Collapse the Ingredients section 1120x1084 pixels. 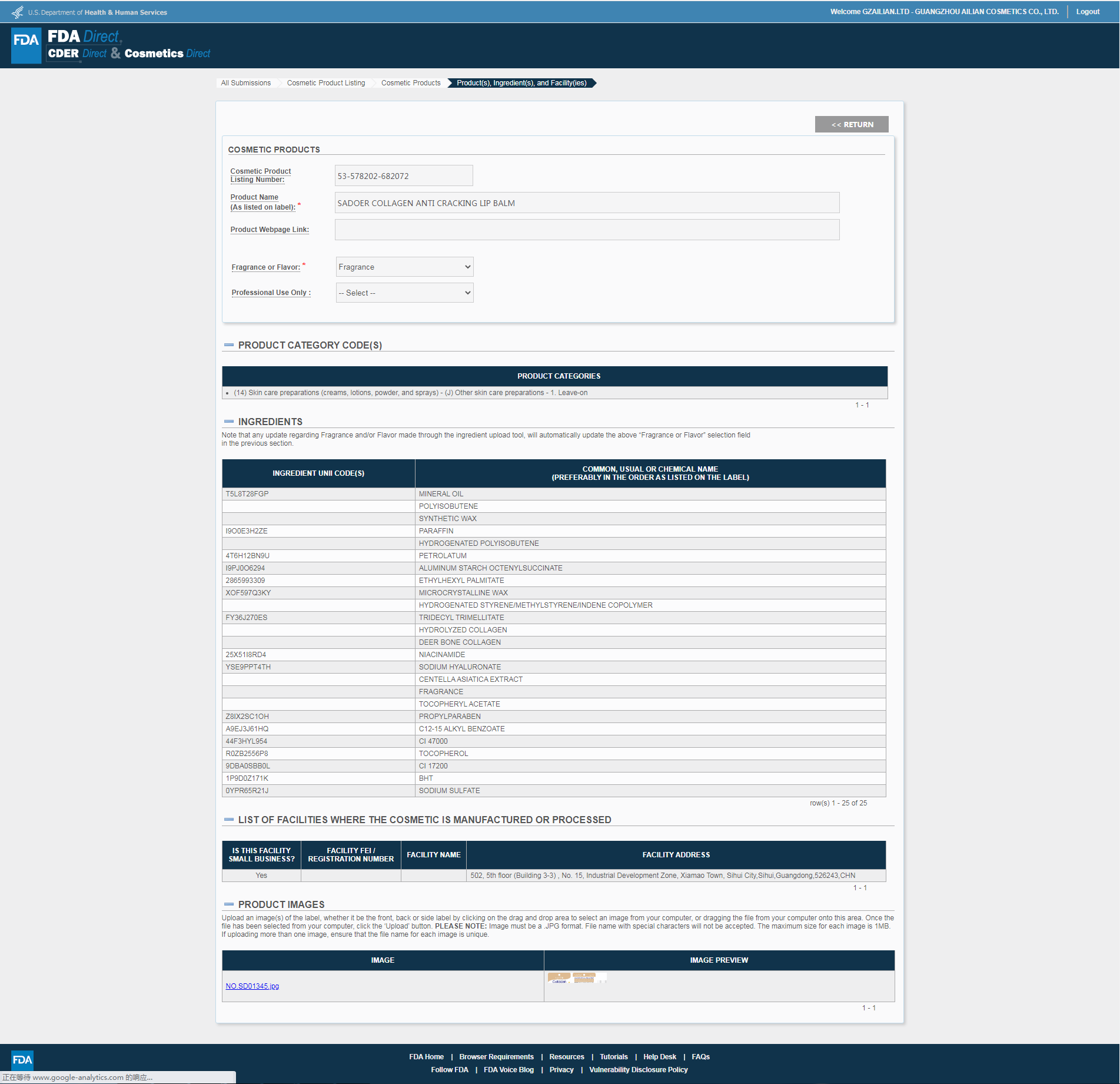(229, 422)
